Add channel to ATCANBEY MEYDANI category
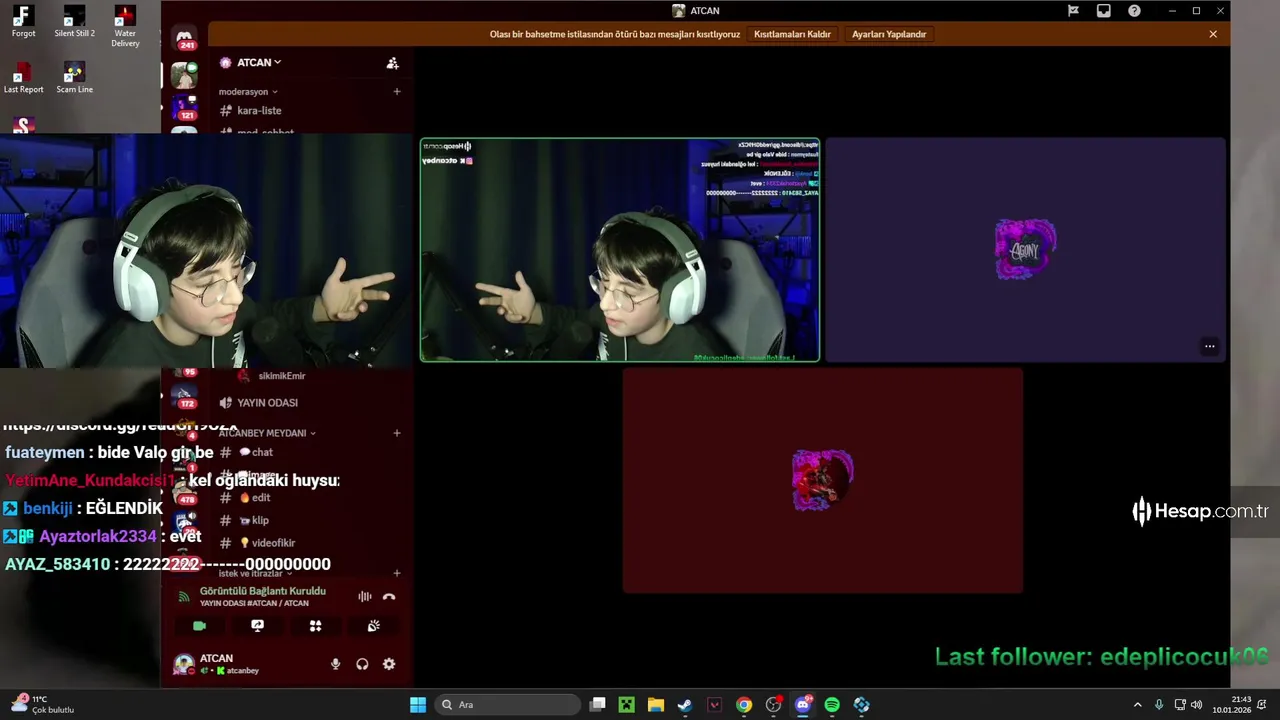This screenshot has height=720, width=1280. tap(397, 433)
